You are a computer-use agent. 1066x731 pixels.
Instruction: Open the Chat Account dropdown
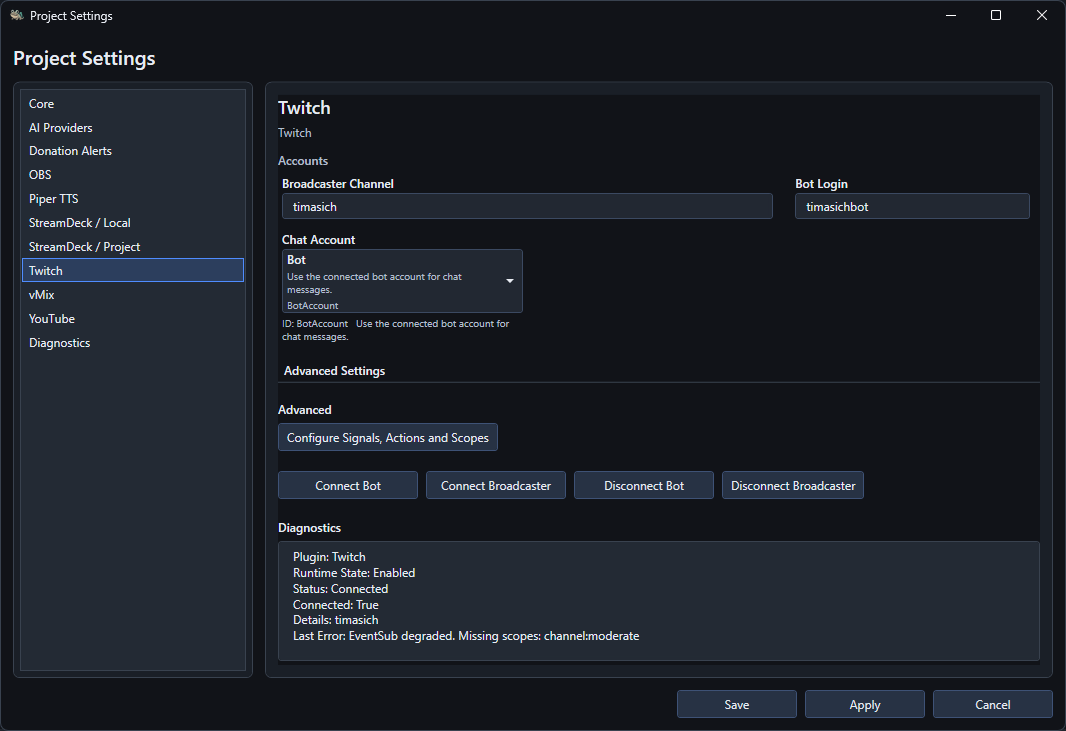(x=402, y=281)
